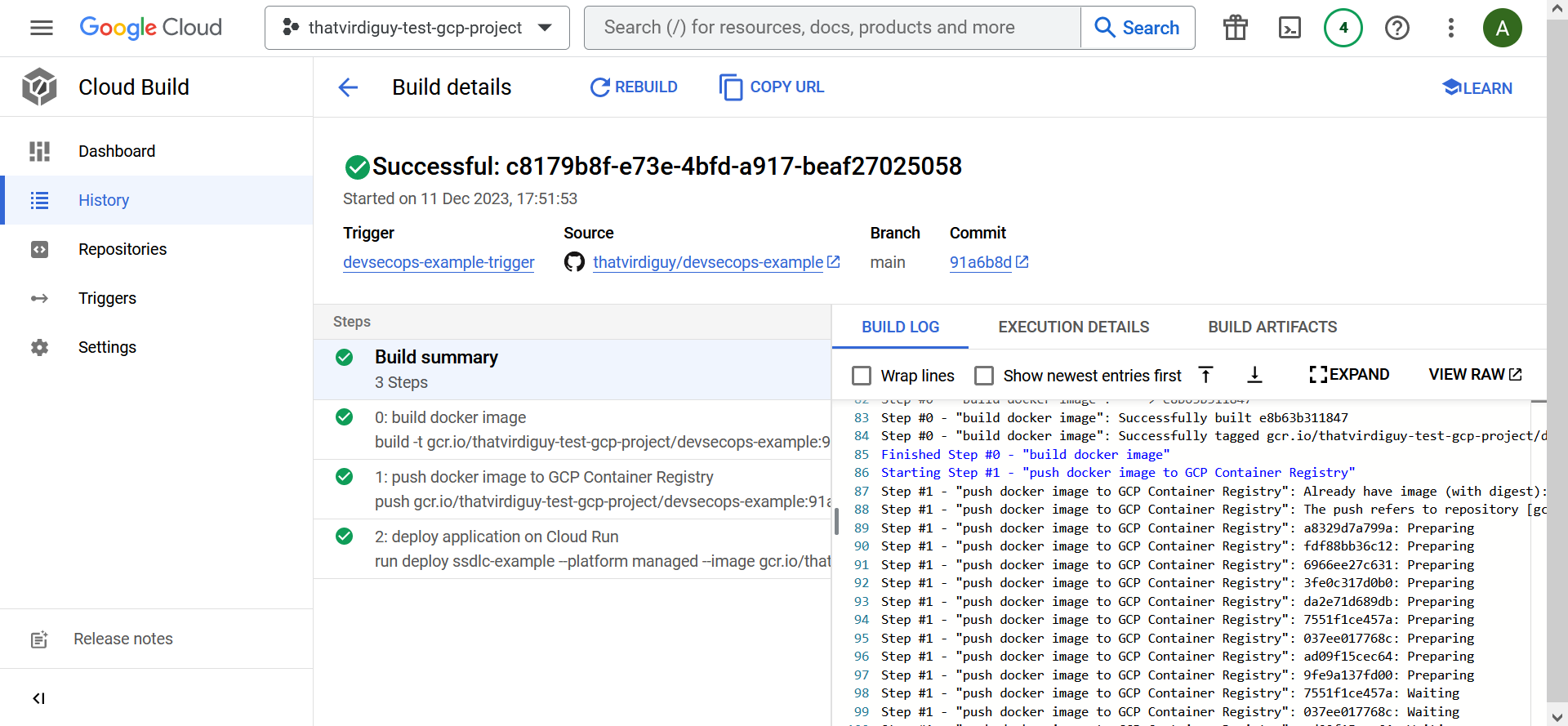Focus the resource search input field
Screen dimensions: 1568x726
click(832, 28)
